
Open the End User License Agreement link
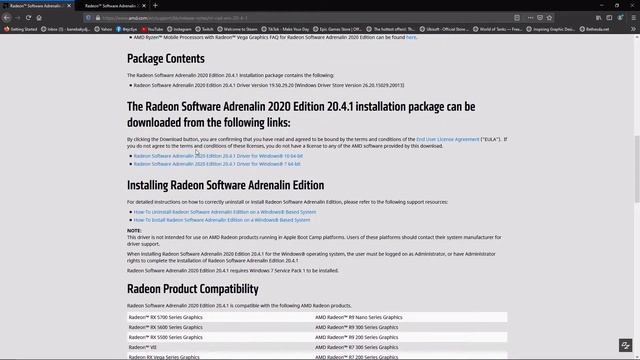[x=447, y=139]
